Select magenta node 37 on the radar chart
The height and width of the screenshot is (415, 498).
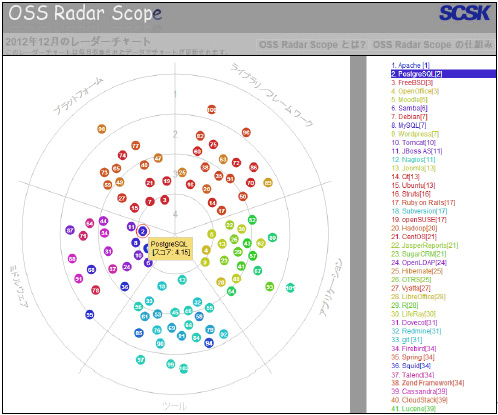[x=113, y=269]
